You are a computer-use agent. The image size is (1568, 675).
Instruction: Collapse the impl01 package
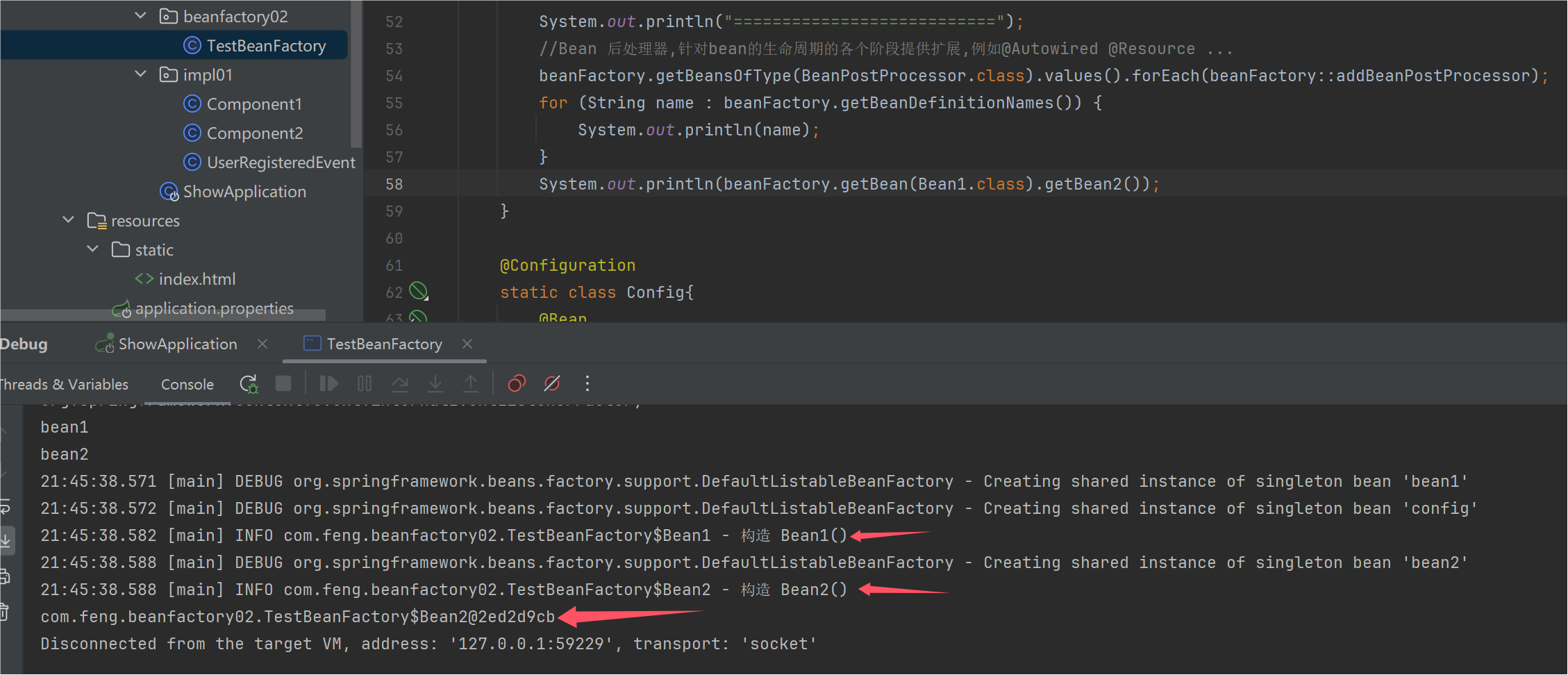(x=140, y=74)
